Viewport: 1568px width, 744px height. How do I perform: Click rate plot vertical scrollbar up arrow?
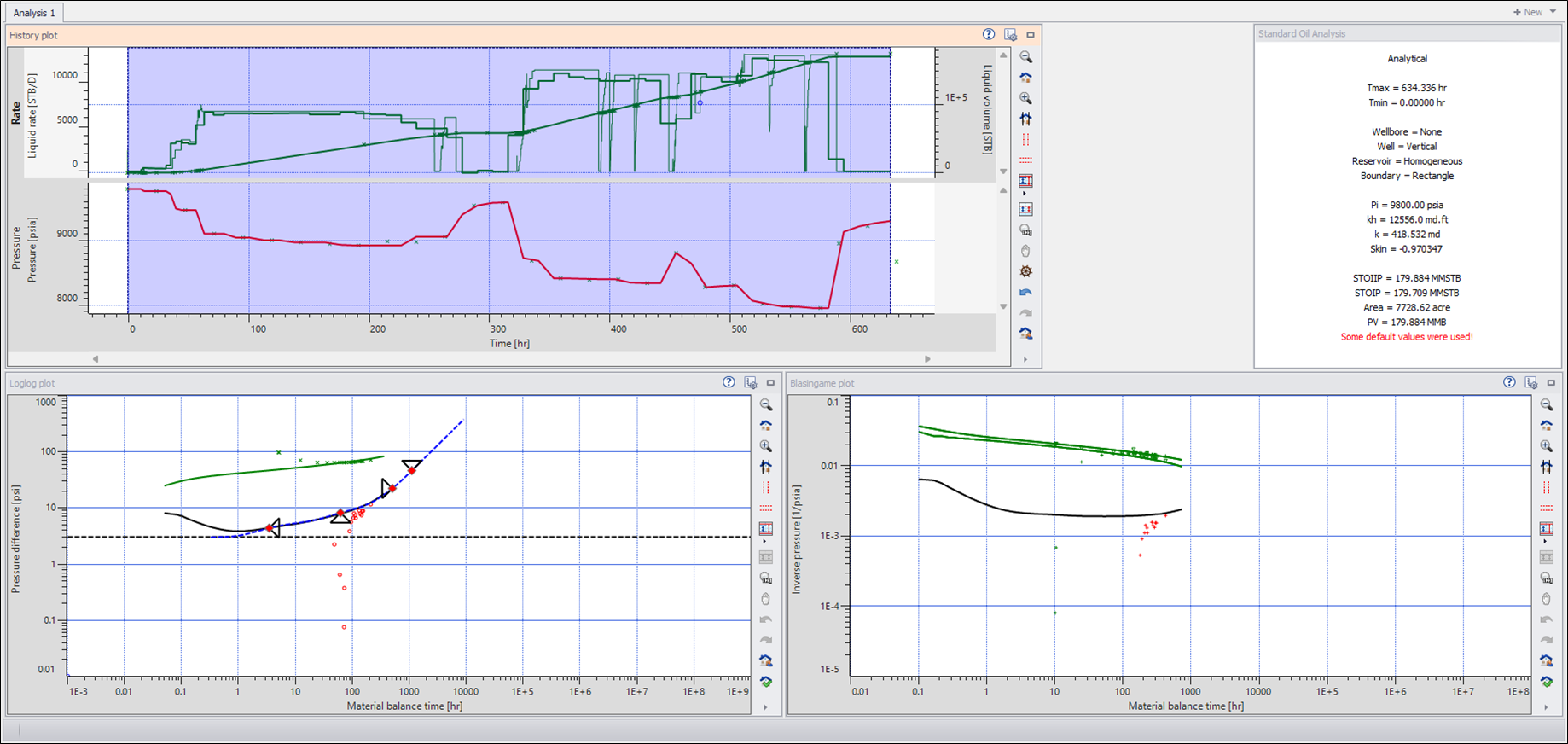(1003, 55)
